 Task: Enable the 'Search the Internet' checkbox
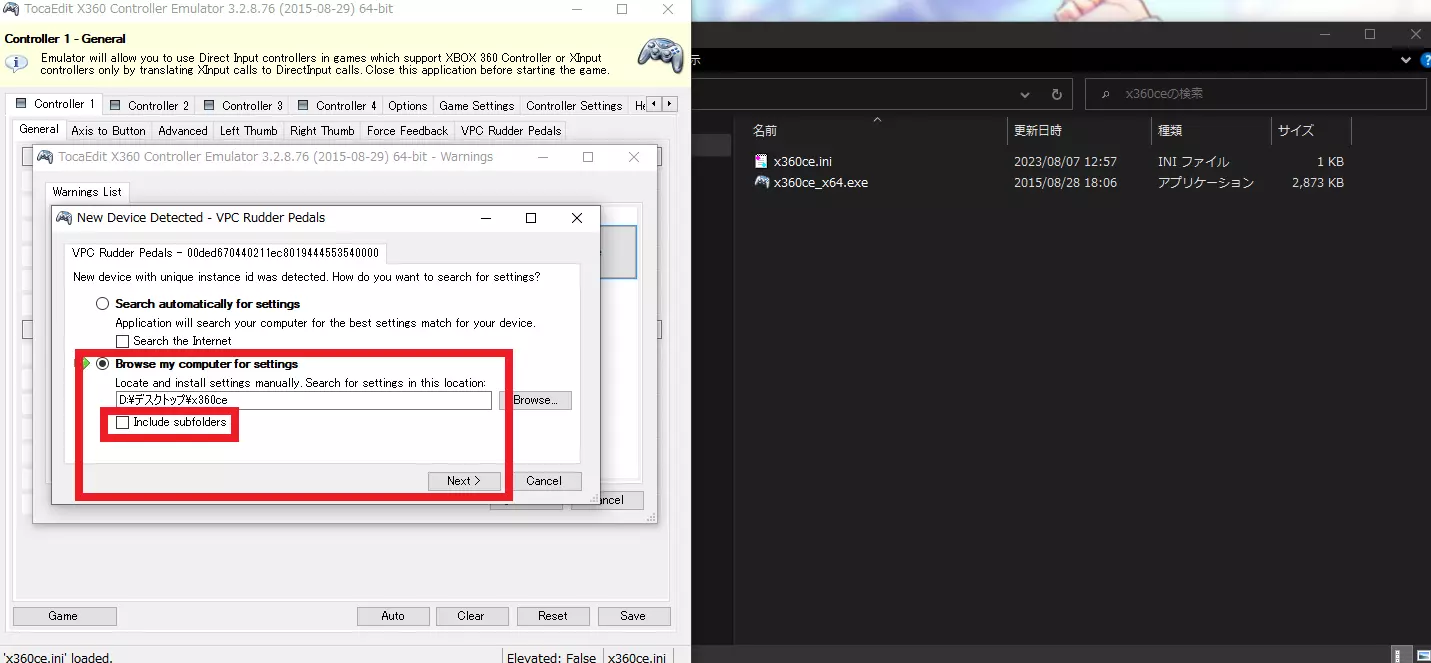pos(122,341)
